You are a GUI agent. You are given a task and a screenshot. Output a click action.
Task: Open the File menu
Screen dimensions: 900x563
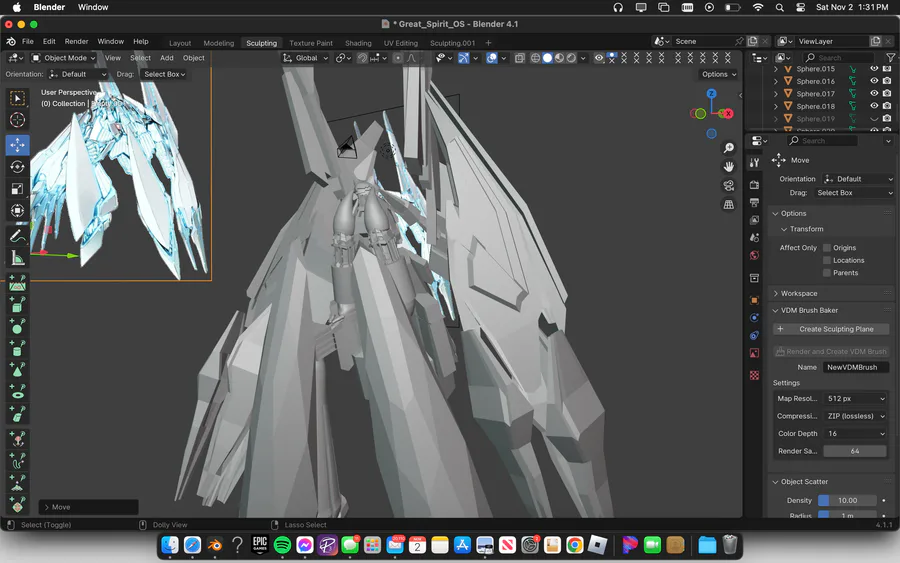pos(28,41)
